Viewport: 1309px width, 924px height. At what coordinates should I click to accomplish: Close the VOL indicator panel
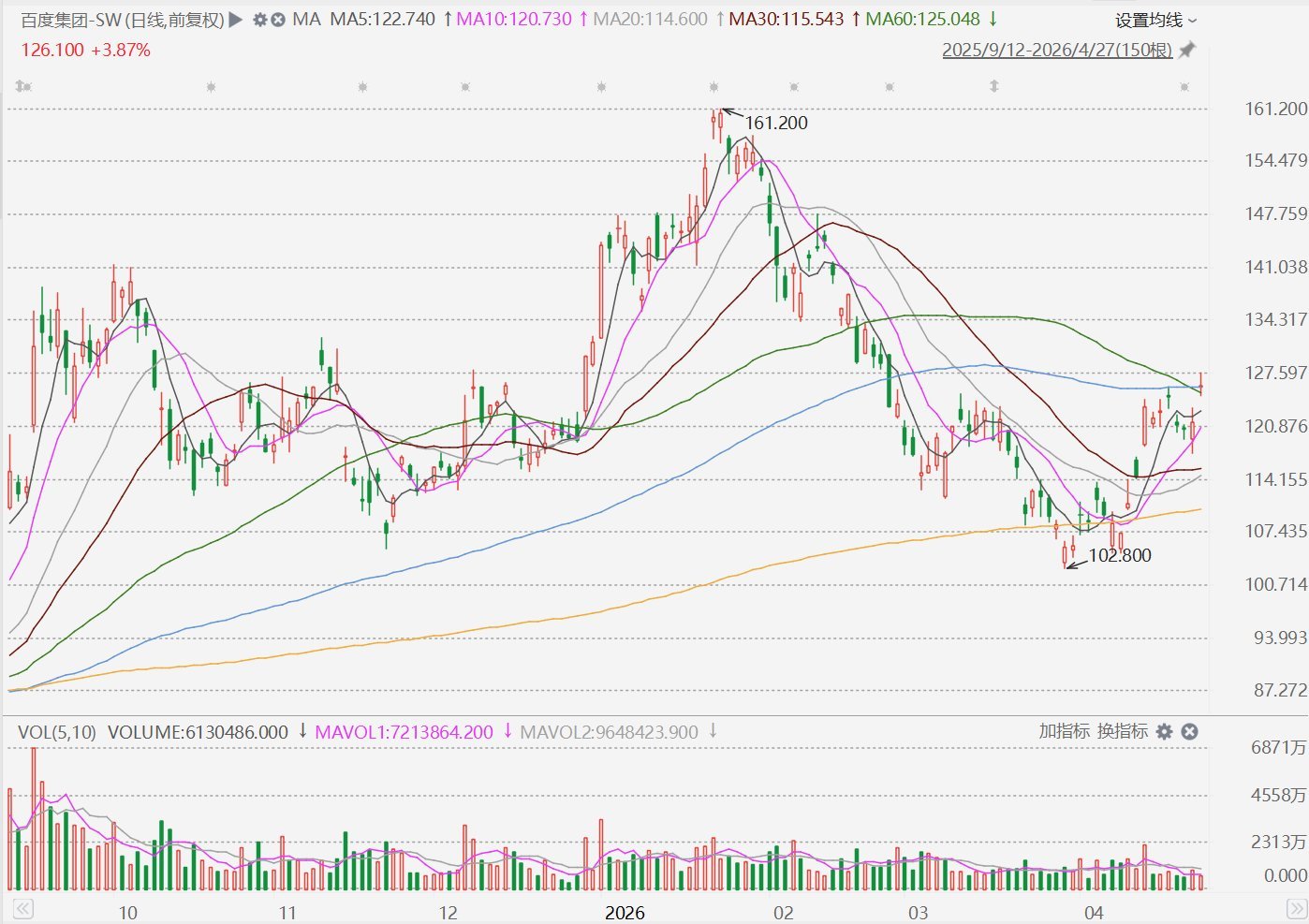click(x=1189, y=732)
